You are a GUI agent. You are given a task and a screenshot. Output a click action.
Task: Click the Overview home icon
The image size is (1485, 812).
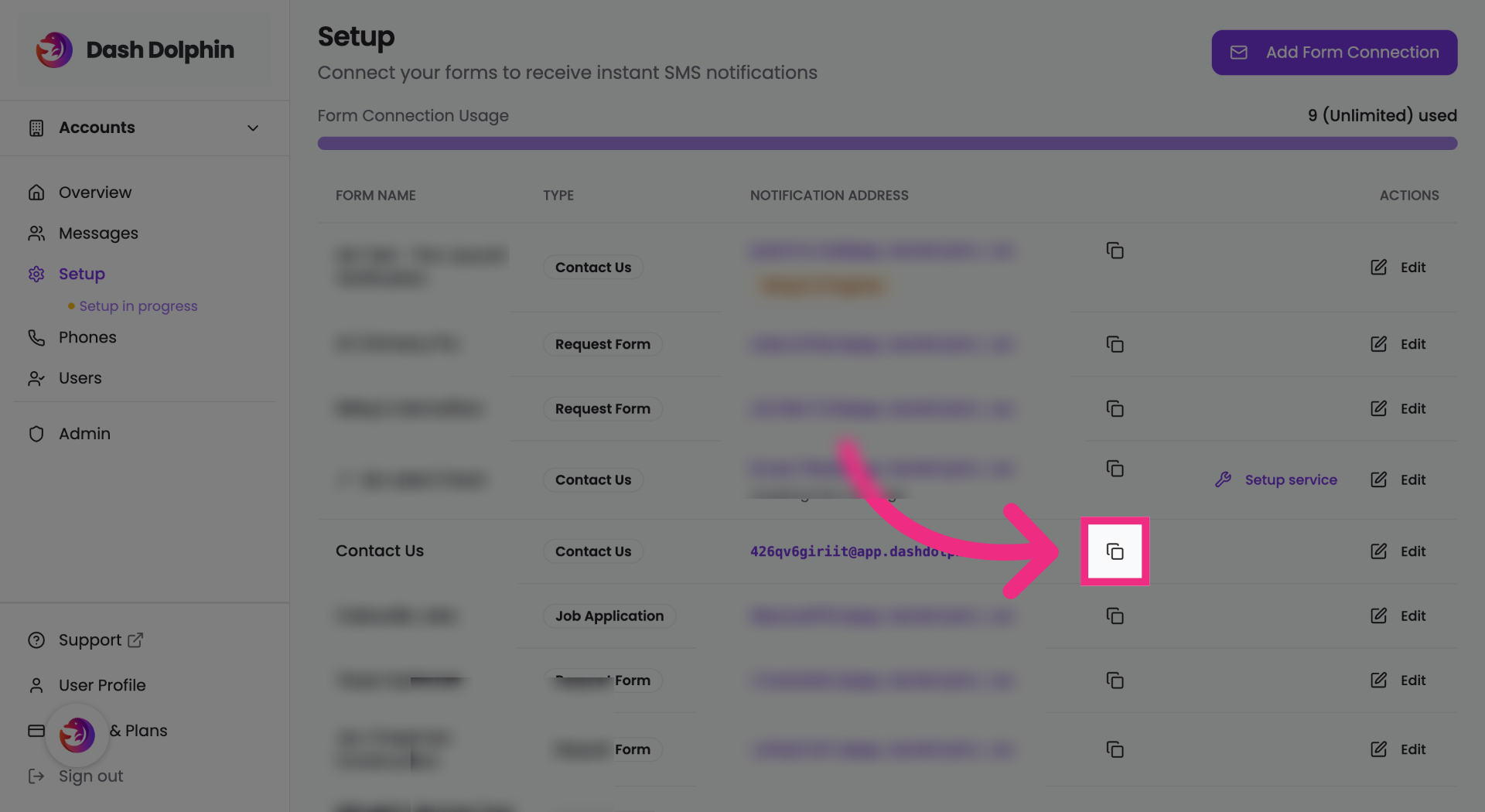pyautogui.click(x=36, y=193)
